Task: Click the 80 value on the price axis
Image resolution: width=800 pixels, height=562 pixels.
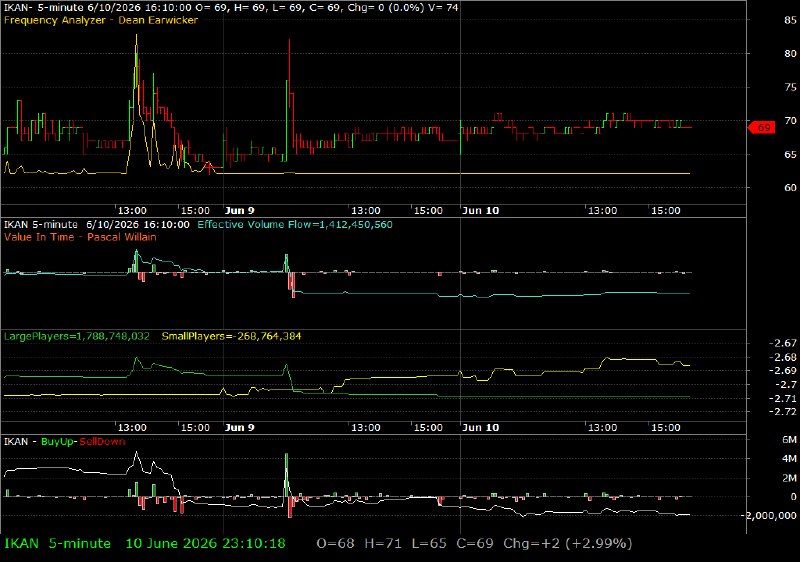Action: [x=790, y=54]
